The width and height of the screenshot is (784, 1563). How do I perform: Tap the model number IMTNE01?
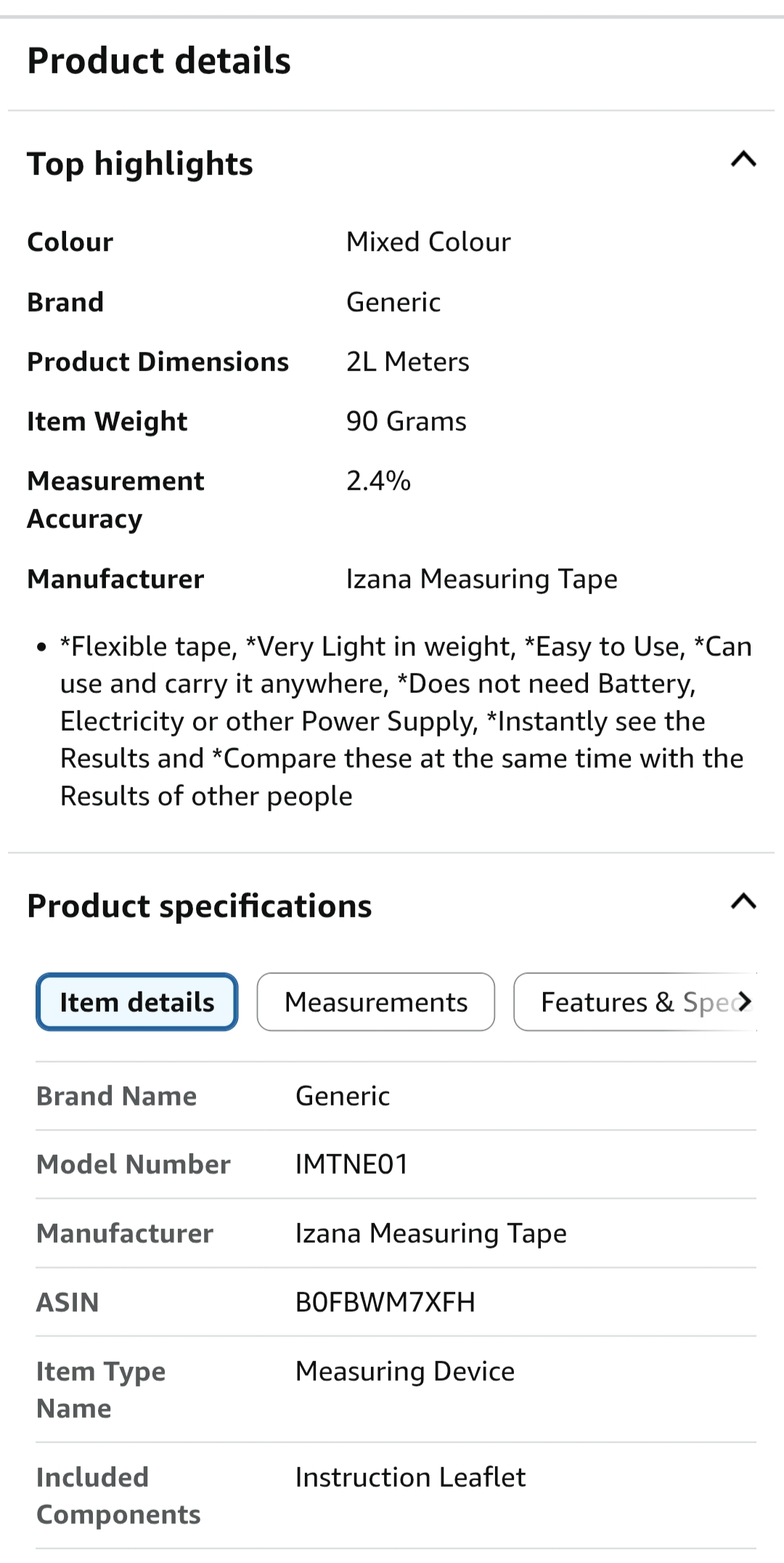click(x=351, y=1164)
